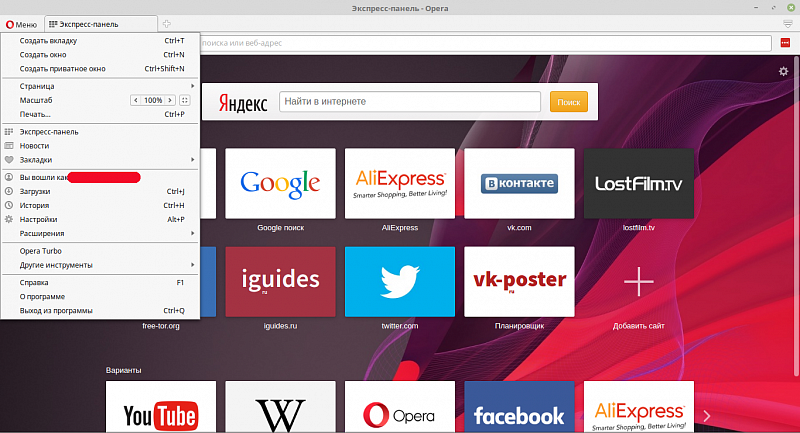The height and width of the screenshot is (433, 800).
Task: Open the vk-poster speed dial tile
Action: (x=519, y=282)
